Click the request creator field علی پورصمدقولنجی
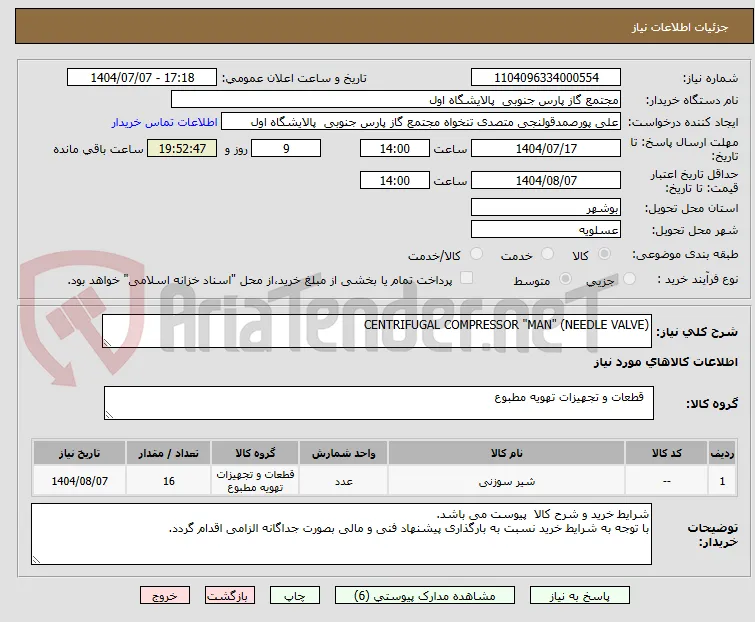This screenshot has width=755, height=622. point(421,122)
